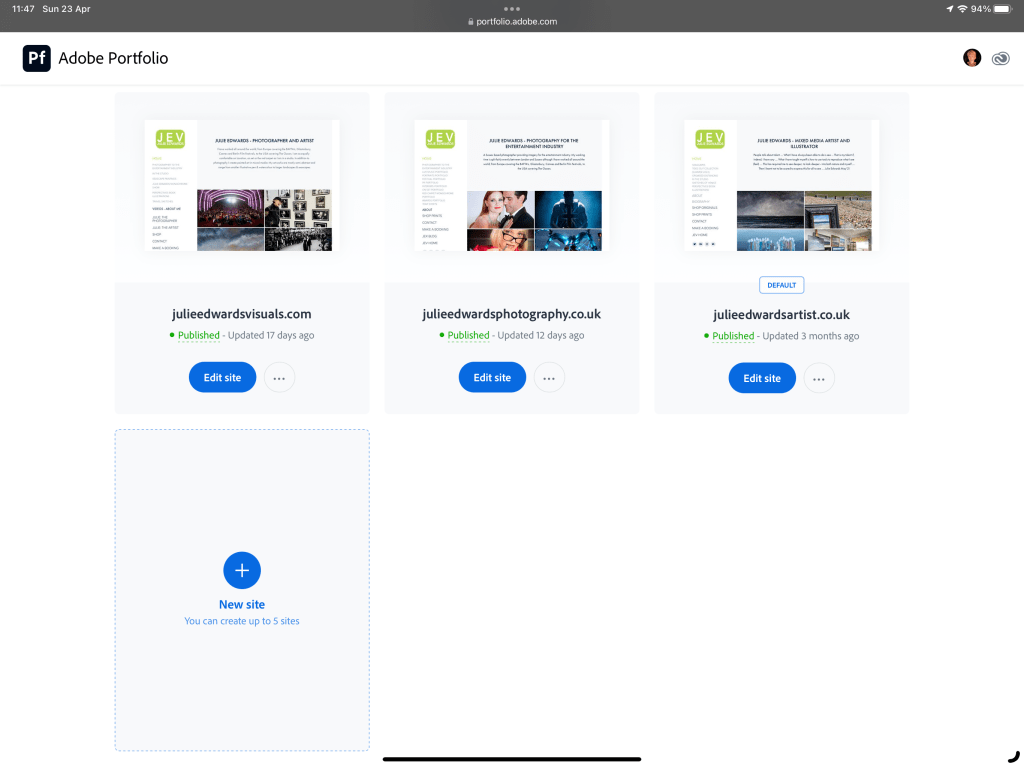Open julieedwardsvisuals.com site thumbnail preview
1024x767 pixels.
point(242,185)
